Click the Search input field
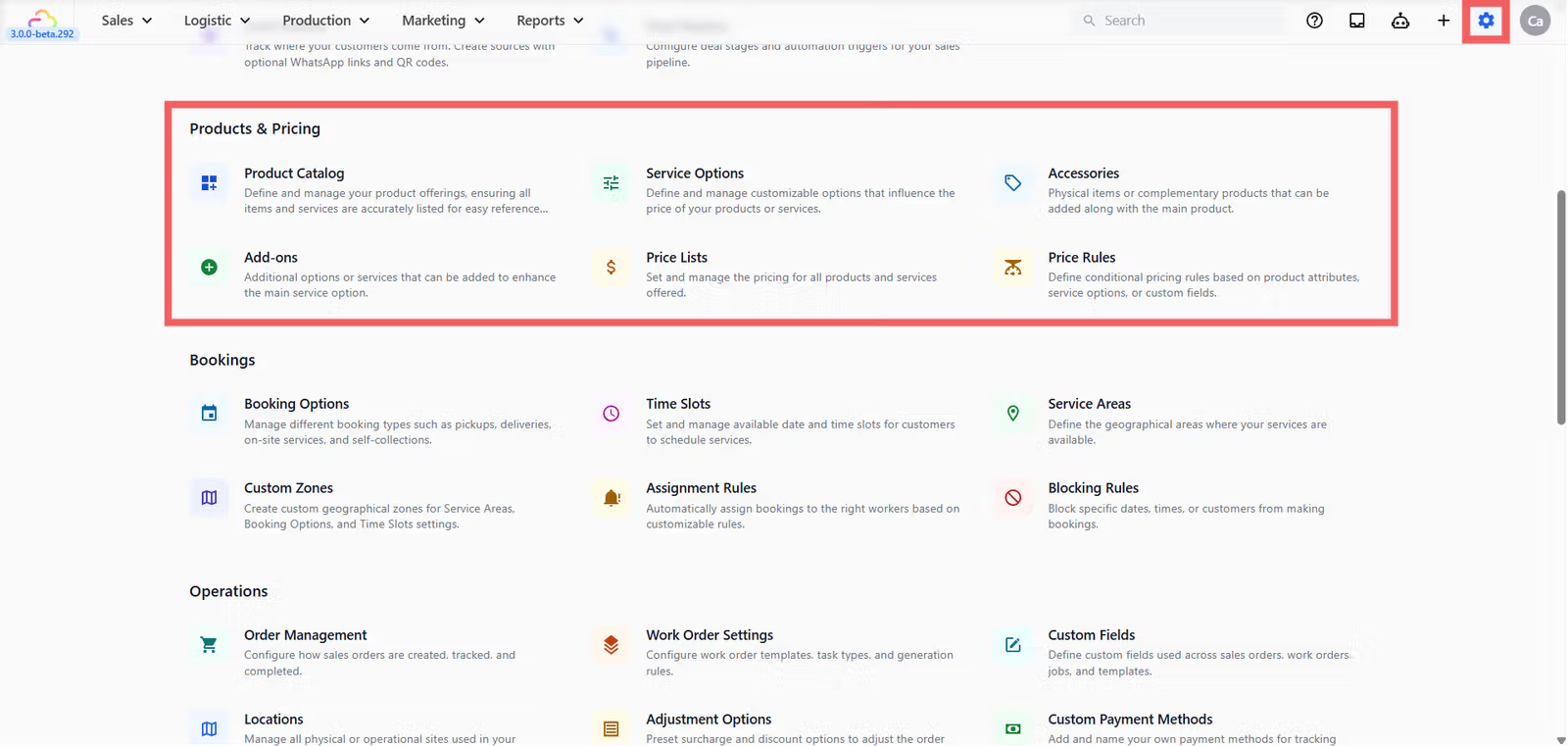The width and height of the screenshot is (1568, 746). tap(1181, 21)
